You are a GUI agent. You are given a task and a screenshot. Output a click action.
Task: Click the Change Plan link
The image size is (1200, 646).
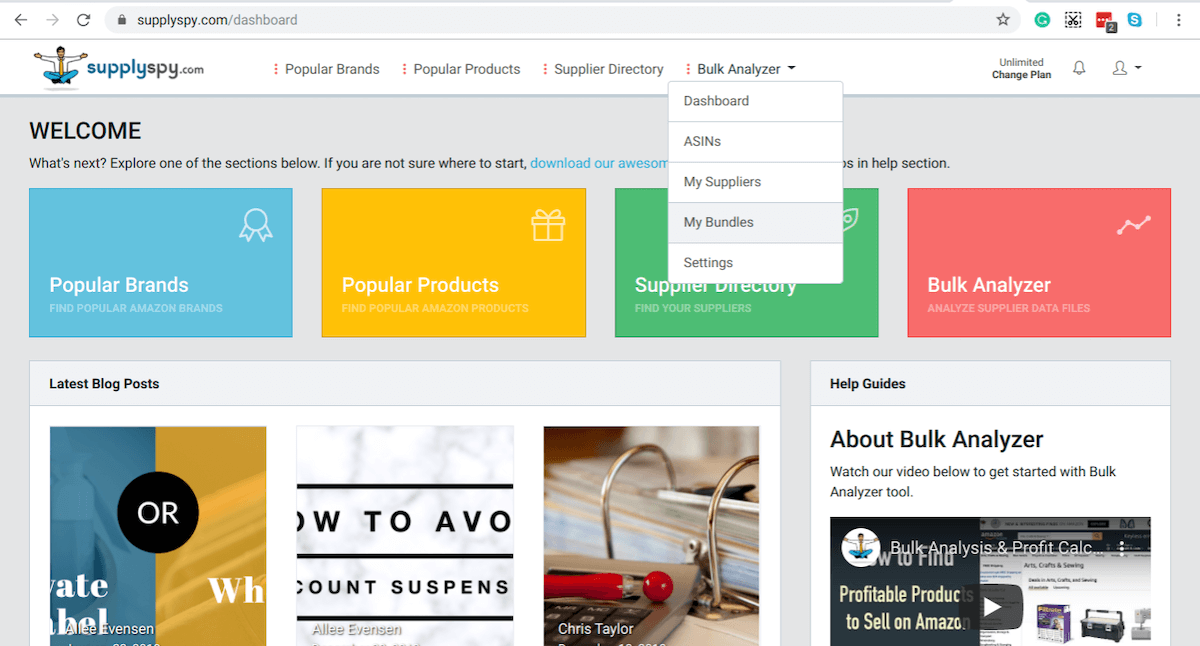point(1021,75)
